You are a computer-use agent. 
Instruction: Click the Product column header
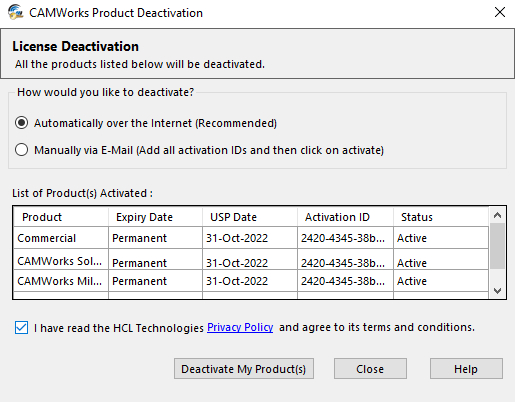(61, 217)
